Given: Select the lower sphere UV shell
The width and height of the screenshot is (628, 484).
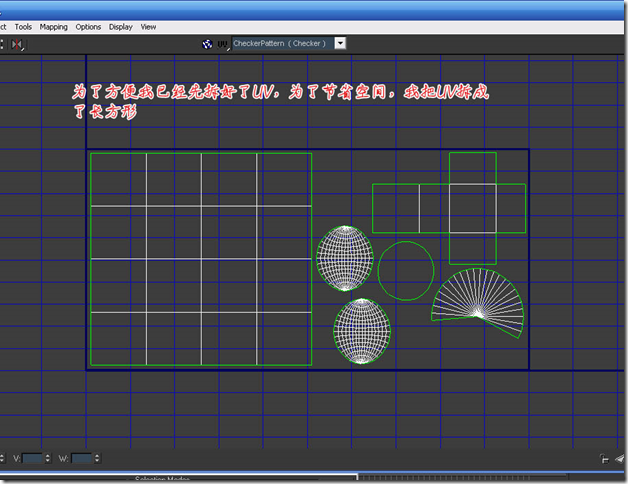Looking at the screenshot, I should 362,331.
